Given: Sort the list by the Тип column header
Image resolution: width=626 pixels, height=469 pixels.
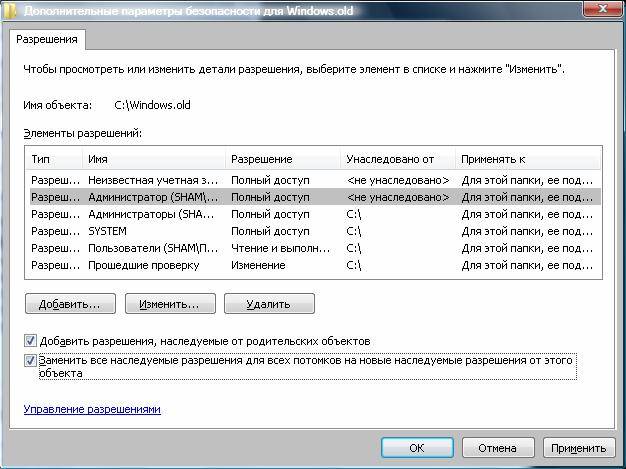Looking at the screenshot, I should tap(54, 159).
